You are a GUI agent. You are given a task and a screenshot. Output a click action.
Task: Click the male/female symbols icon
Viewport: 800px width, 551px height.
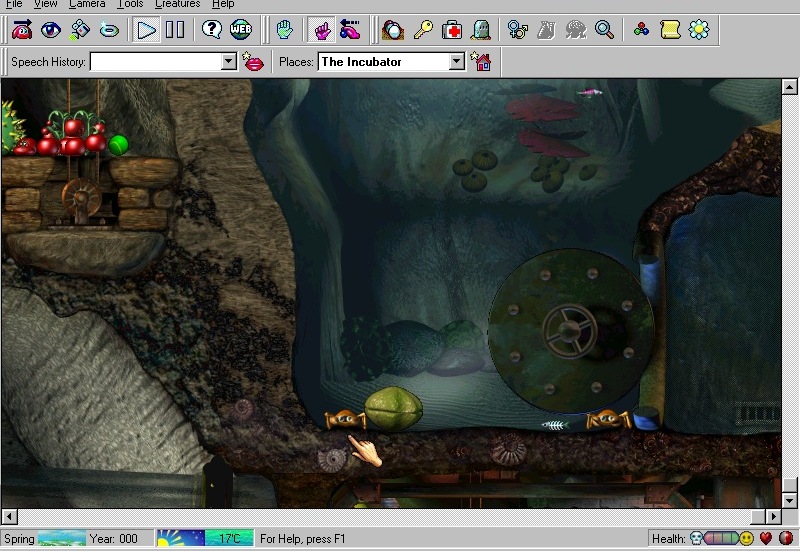pos(517,30)
